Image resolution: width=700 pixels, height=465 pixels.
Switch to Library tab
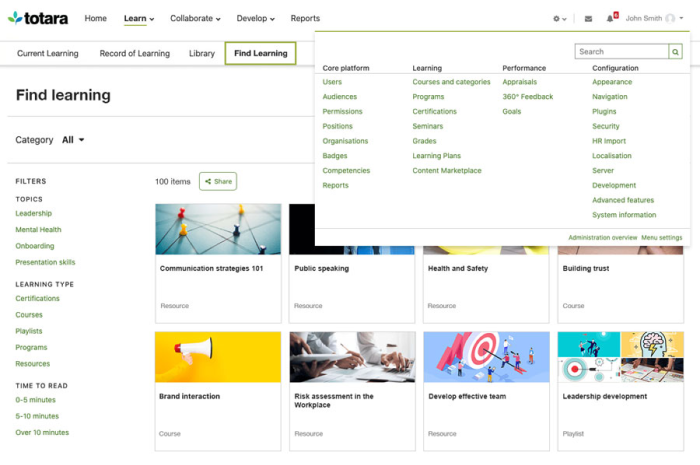(x=202, y=54)
